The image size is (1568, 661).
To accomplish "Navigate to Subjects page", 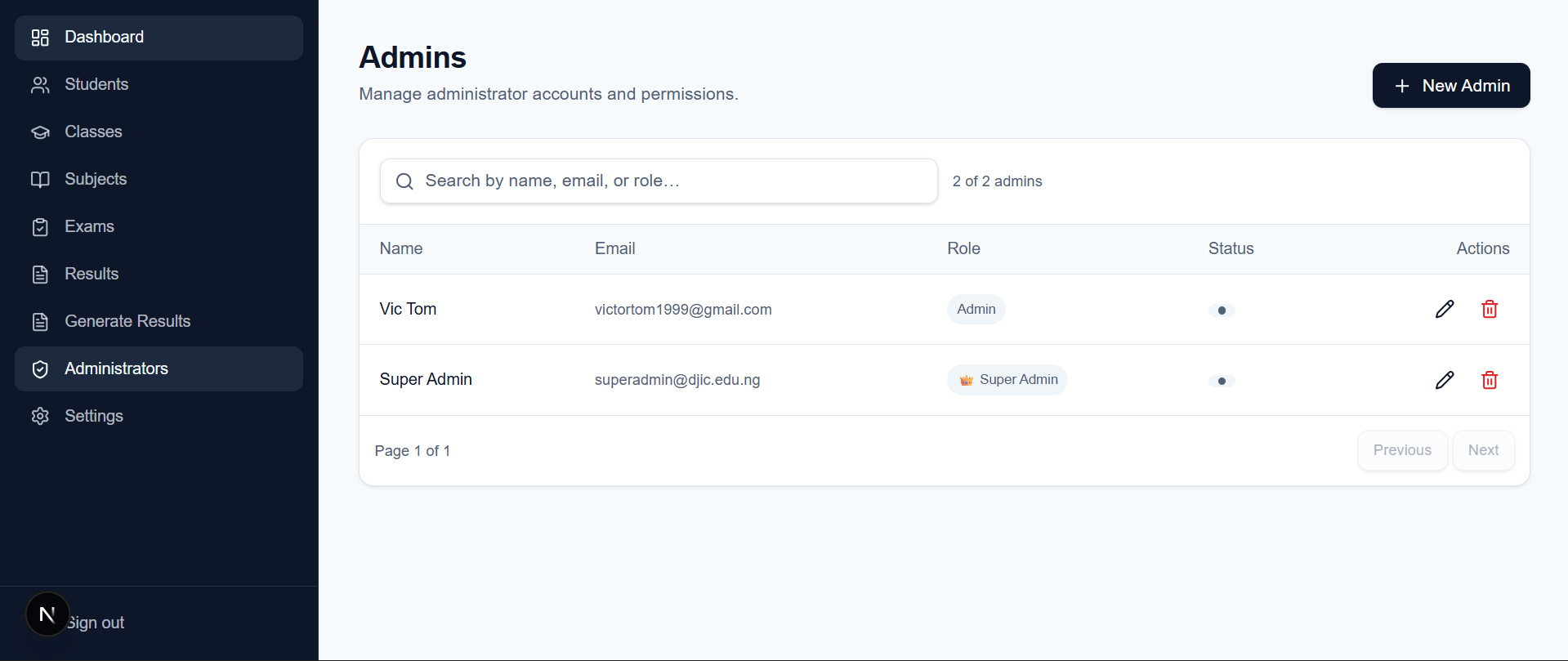I will pyautogui.click(x=159, y=180).
